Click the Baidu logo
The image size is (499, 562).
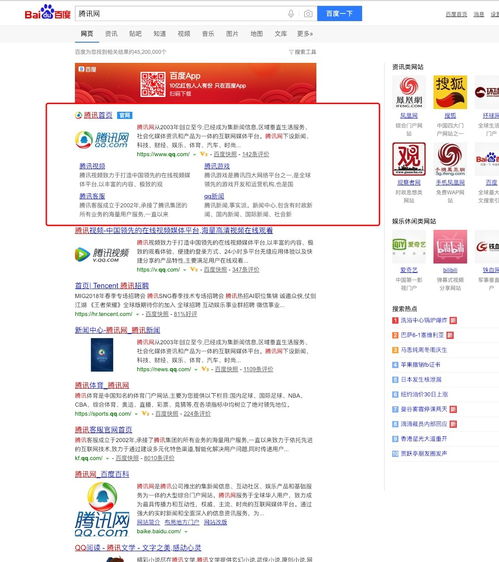[x=48, y=13]
